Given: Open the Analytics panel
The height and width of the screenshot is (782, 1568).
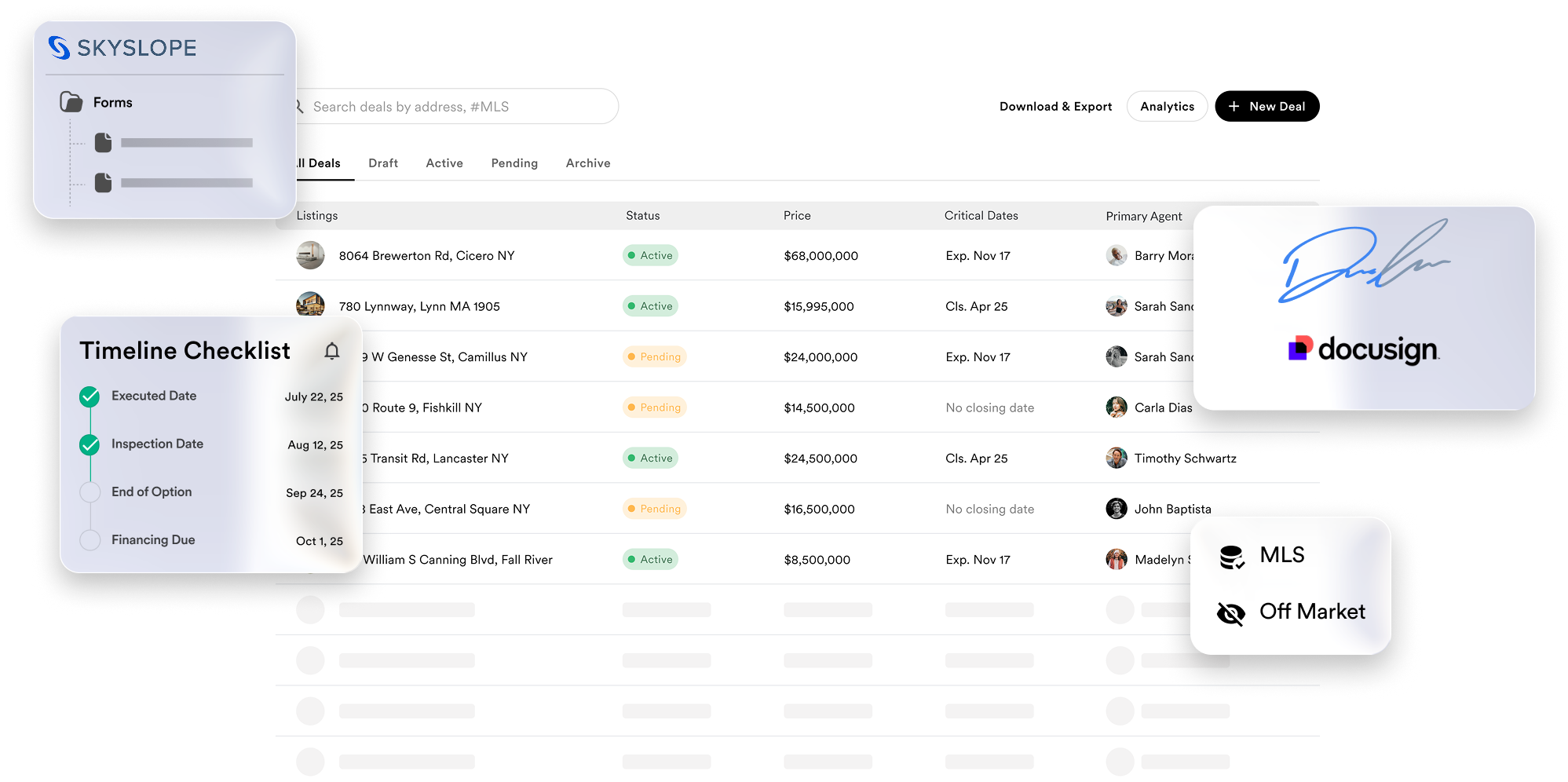Looking at the screenshot, I should tap(1167, 106).
